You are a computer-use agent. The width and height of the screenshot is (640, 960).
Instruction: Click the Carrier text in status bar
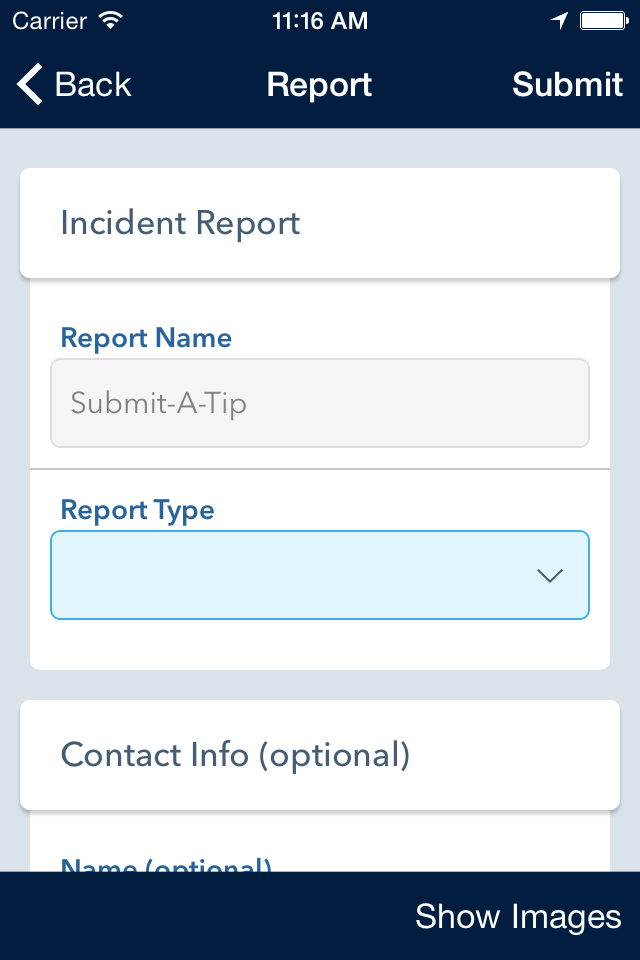coord(50,21)
